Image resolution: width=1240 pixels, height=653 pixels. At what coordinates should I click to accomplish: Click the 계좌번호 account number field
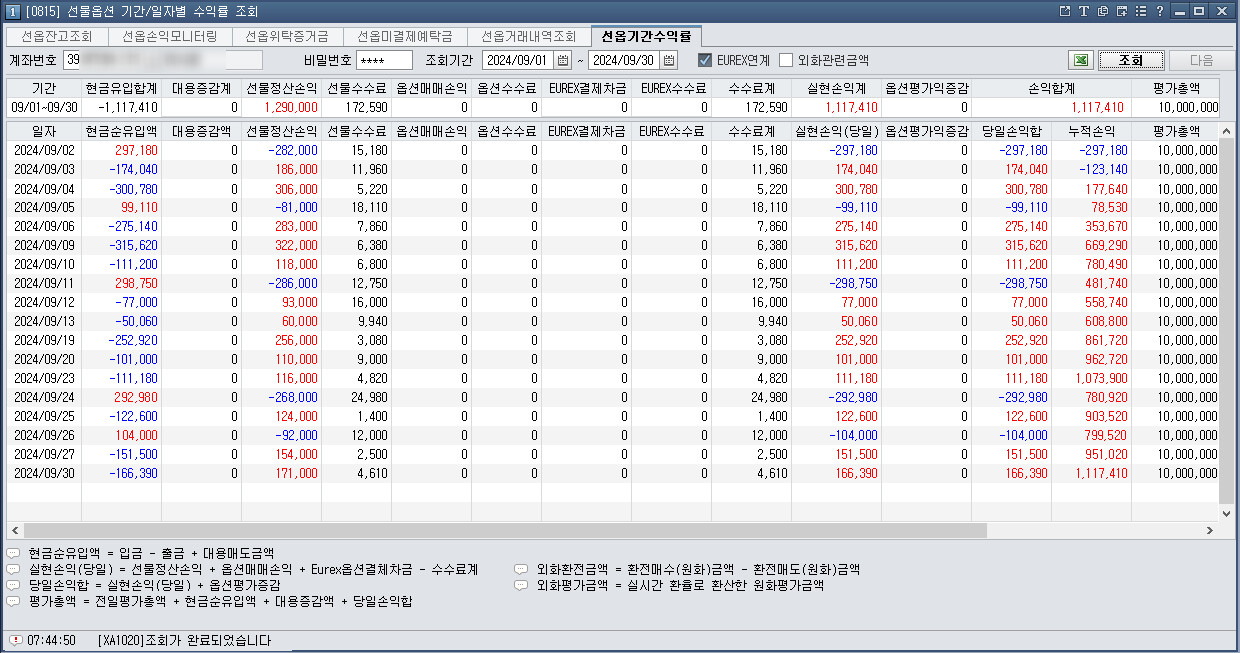point(163,60)
